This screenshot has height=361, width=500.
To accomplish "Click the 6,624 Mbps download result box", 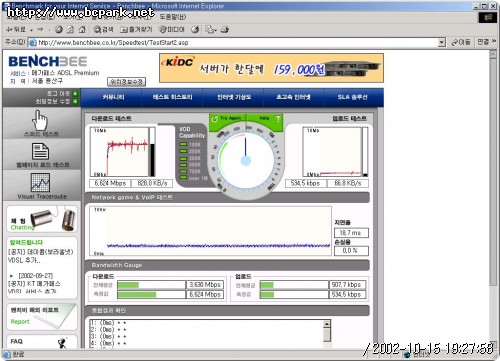I will [110, 183].
